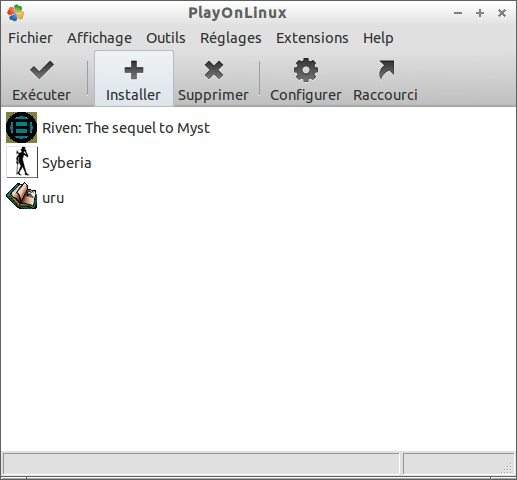Maximize the PlayOnLinux window
Screen dimensions: 517x480
(480, 13)
